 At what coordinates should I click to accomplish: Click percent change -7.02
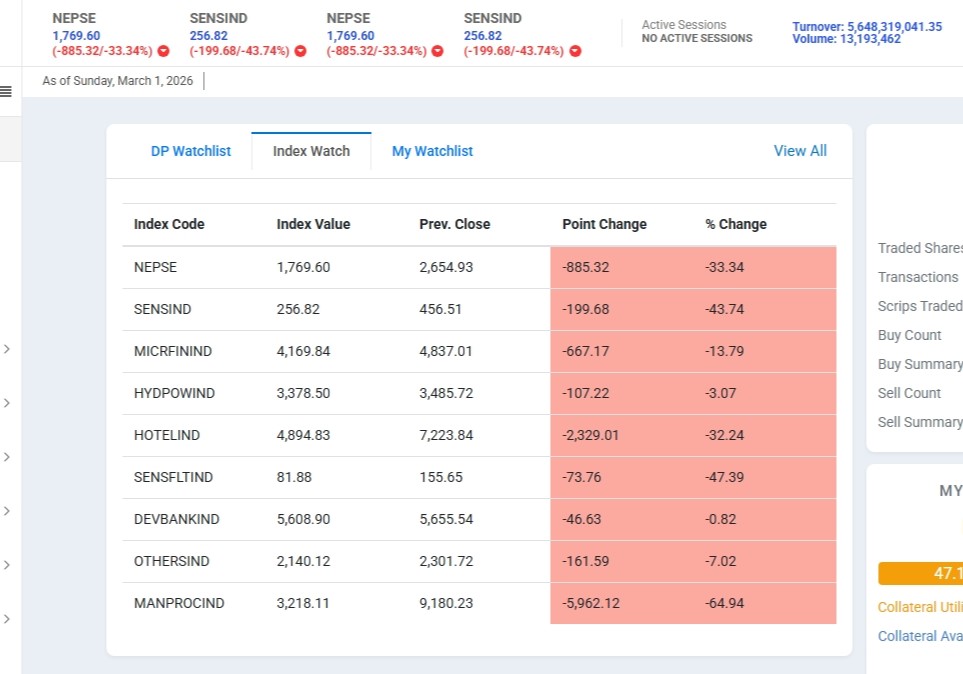(x=720, y=561)
